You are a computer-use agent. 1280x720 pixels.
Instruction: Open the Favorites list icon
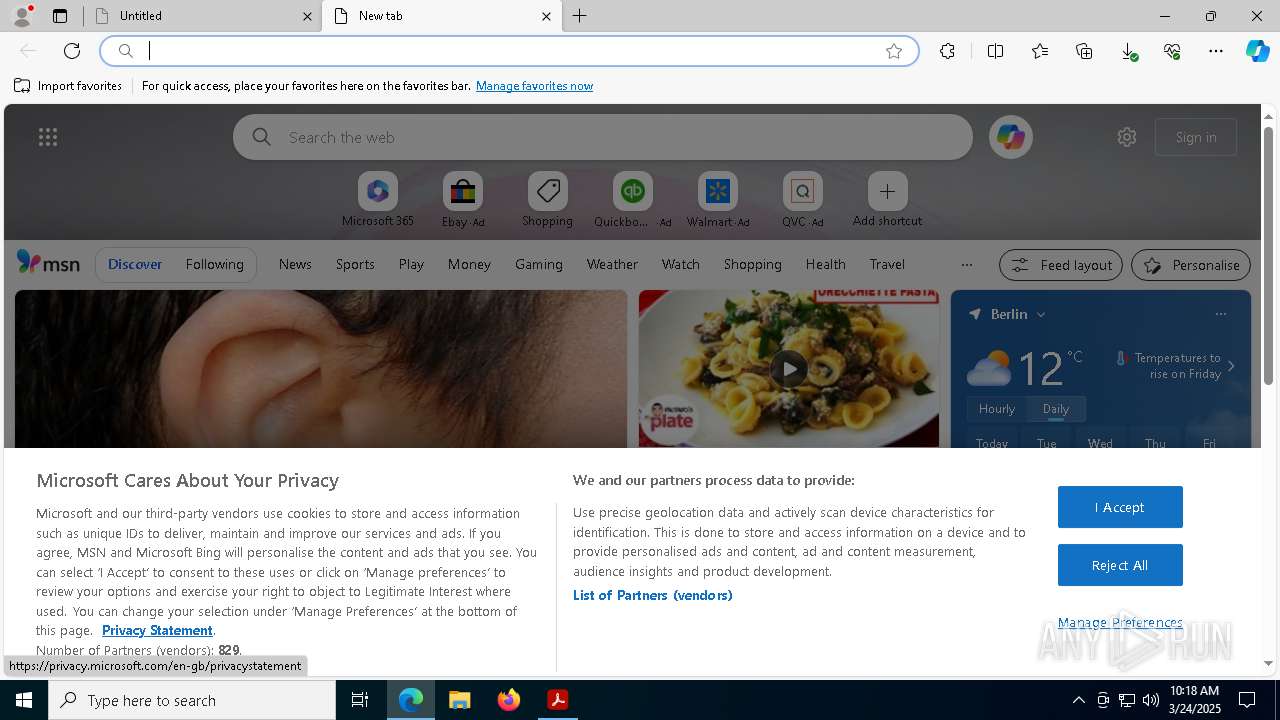pyautogui.click(x=1040, y=51)
